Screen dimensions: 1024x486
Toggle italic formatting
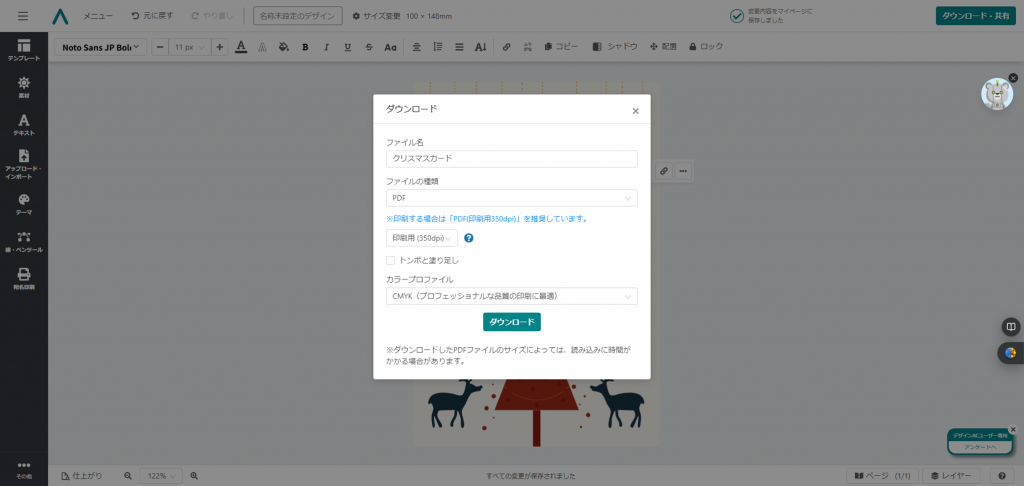click(327, 47)
